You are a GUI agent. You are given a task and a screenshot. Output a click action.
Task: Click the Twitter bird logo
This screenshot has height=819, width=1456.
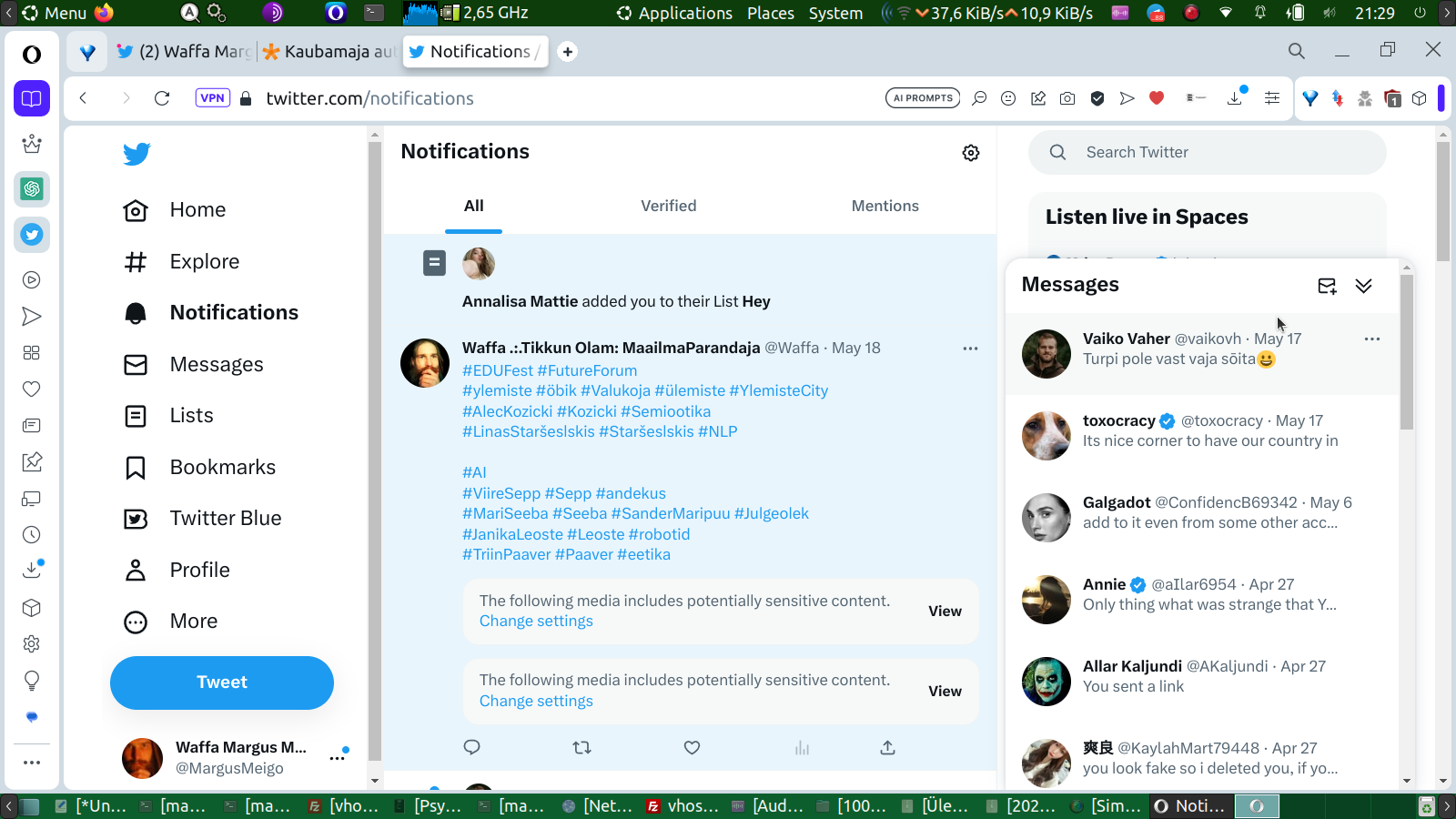[x=136, y=154]
